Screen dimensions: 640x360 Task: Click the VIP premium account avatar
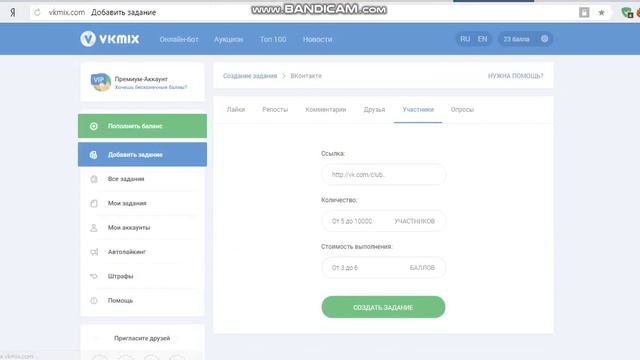point(100,82)
